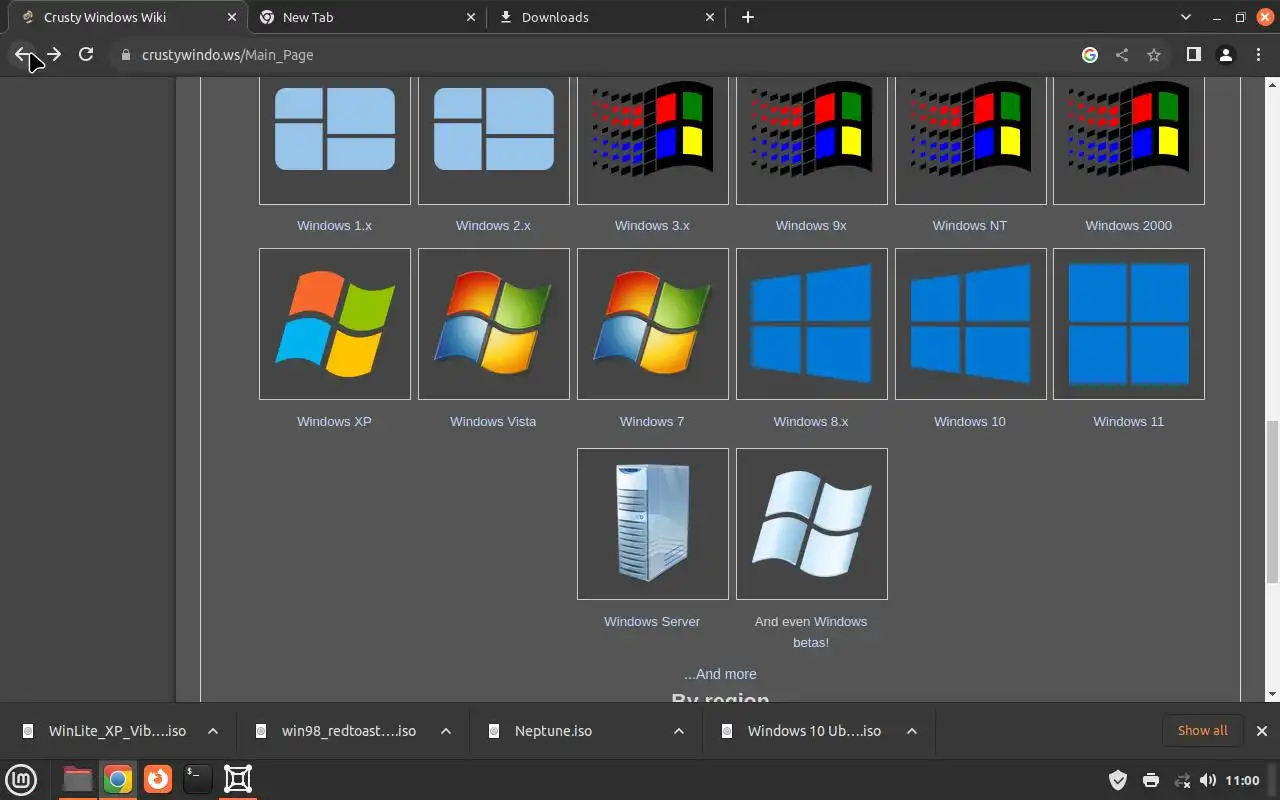This screenshot has width=1280, height=800.
Task: Close the Crusty Windows Wiki tab
Action: tap(231, 17)
